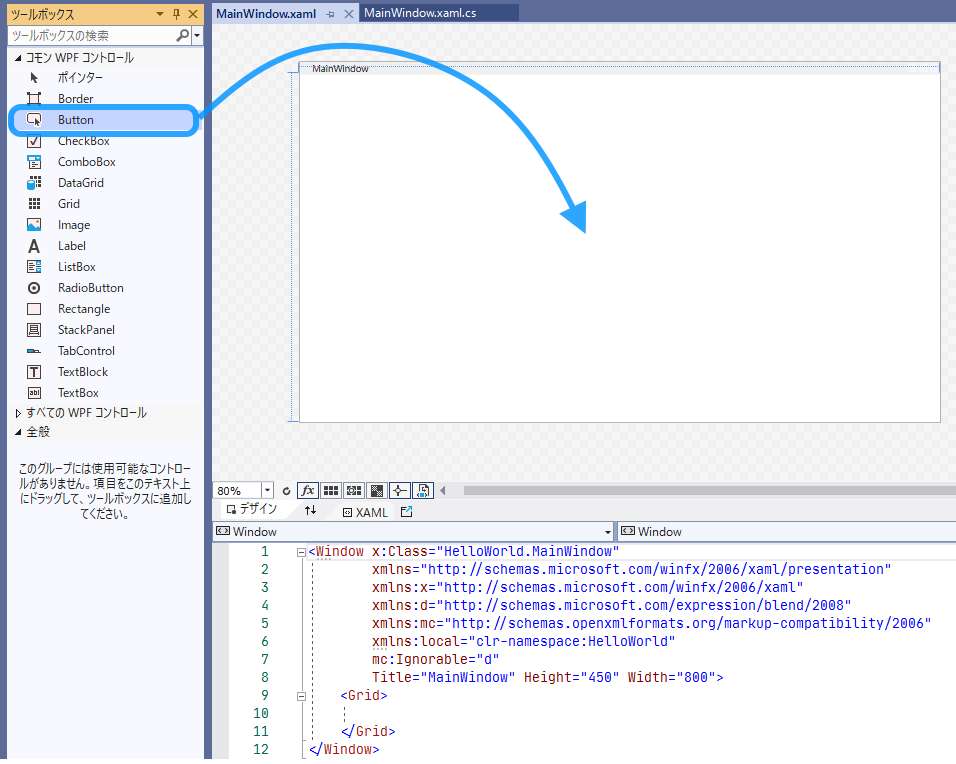Click the refresh design view icon
The width and height of the screenshot is (956, 764).
click(287, 490)
